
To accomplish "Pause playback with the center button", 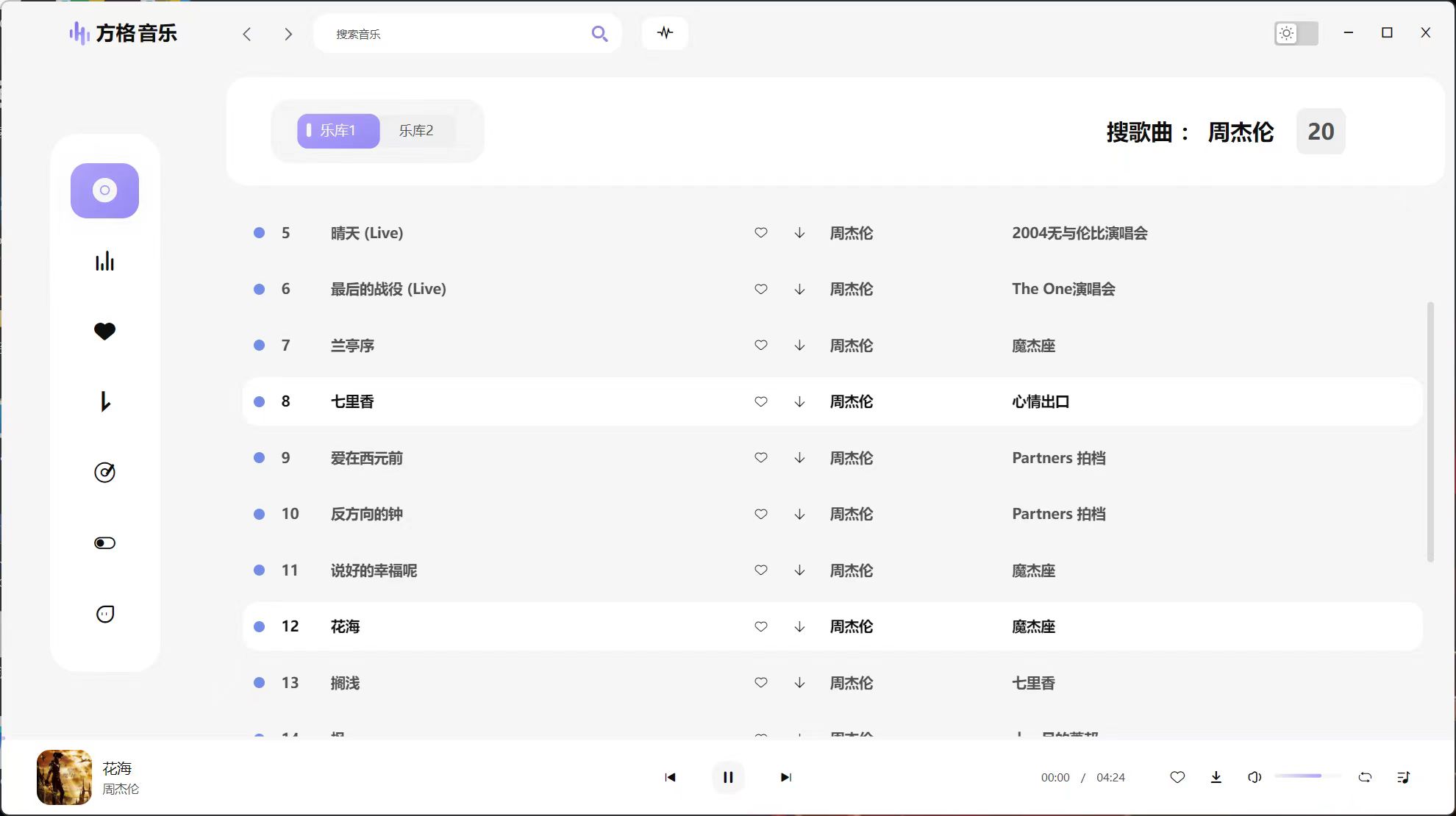I will point(728,777).
